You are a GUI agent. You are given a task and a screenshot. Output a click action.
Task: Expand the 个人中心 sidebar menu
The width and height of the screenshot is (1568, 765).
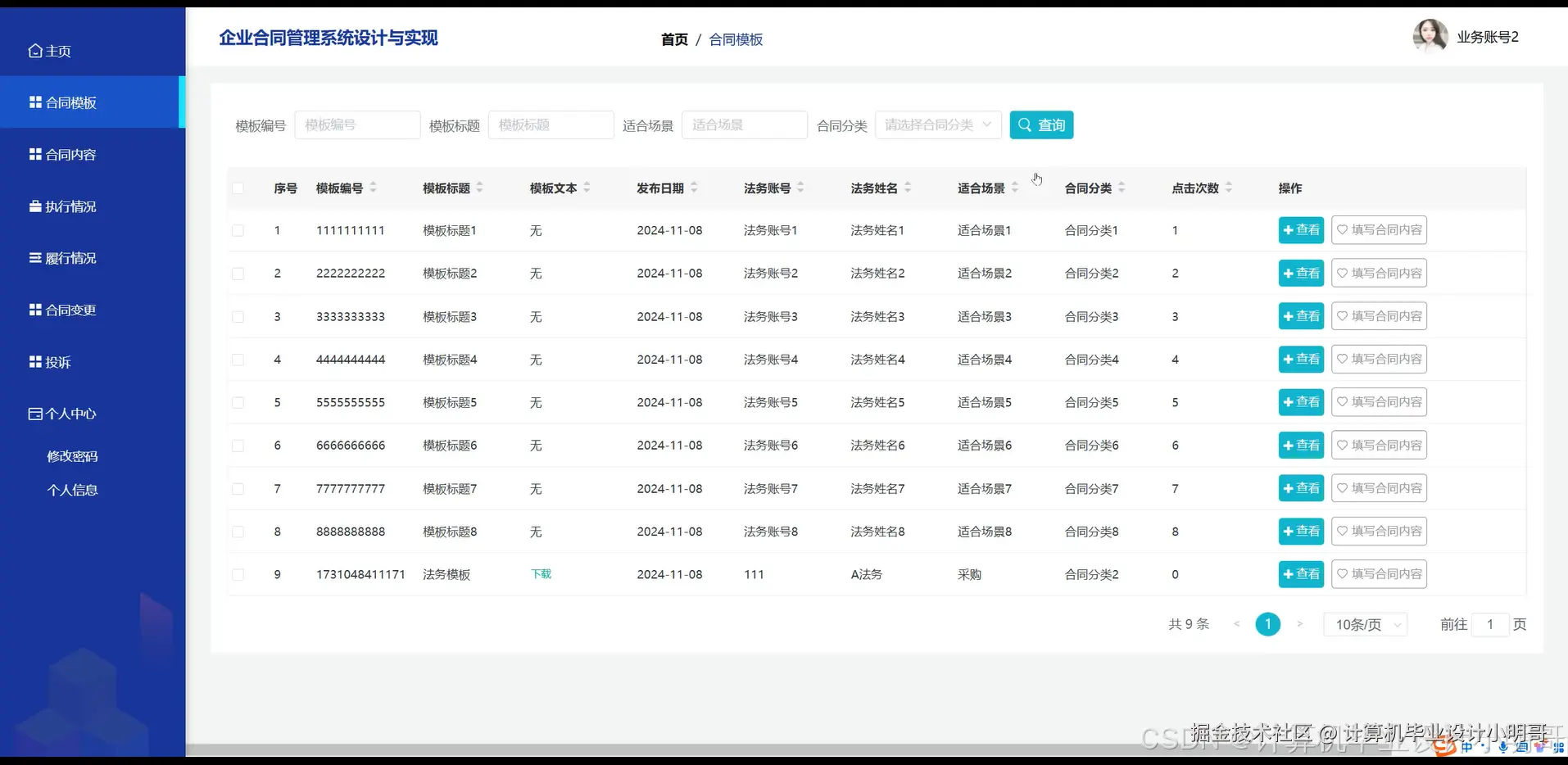tap(70, 414)
